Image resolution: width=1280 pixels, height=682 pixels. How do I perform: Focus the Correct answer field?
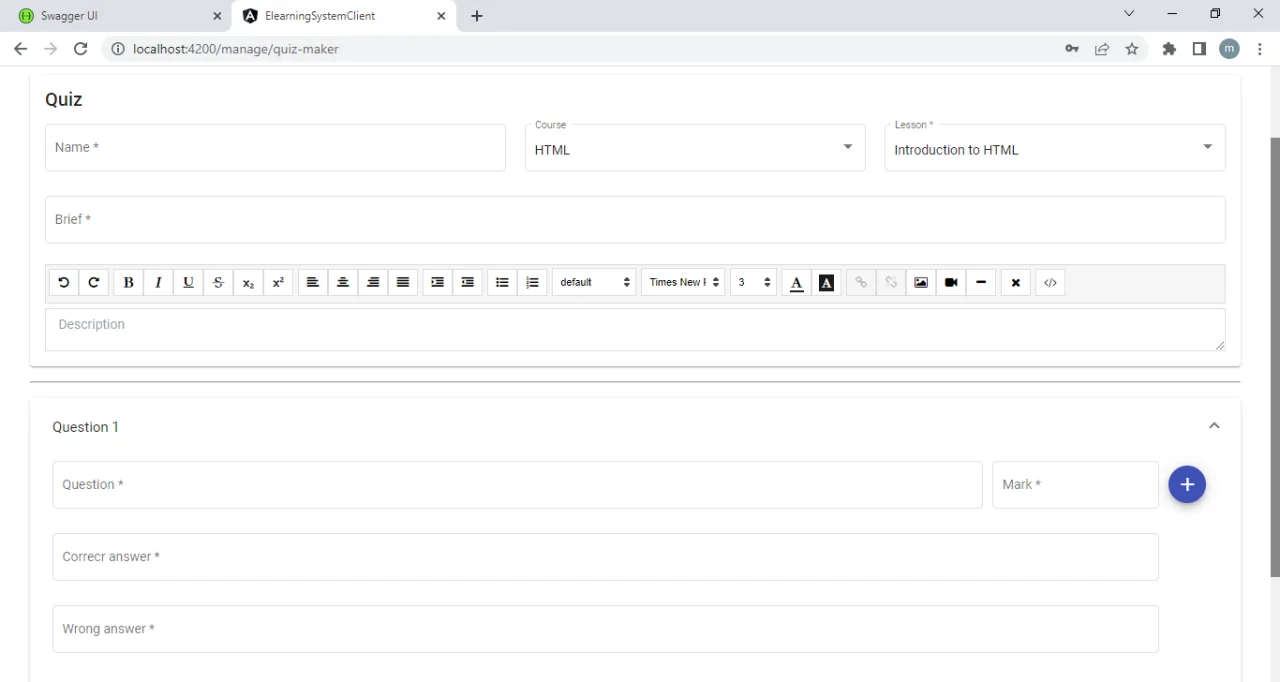click(x=605, y=557)
